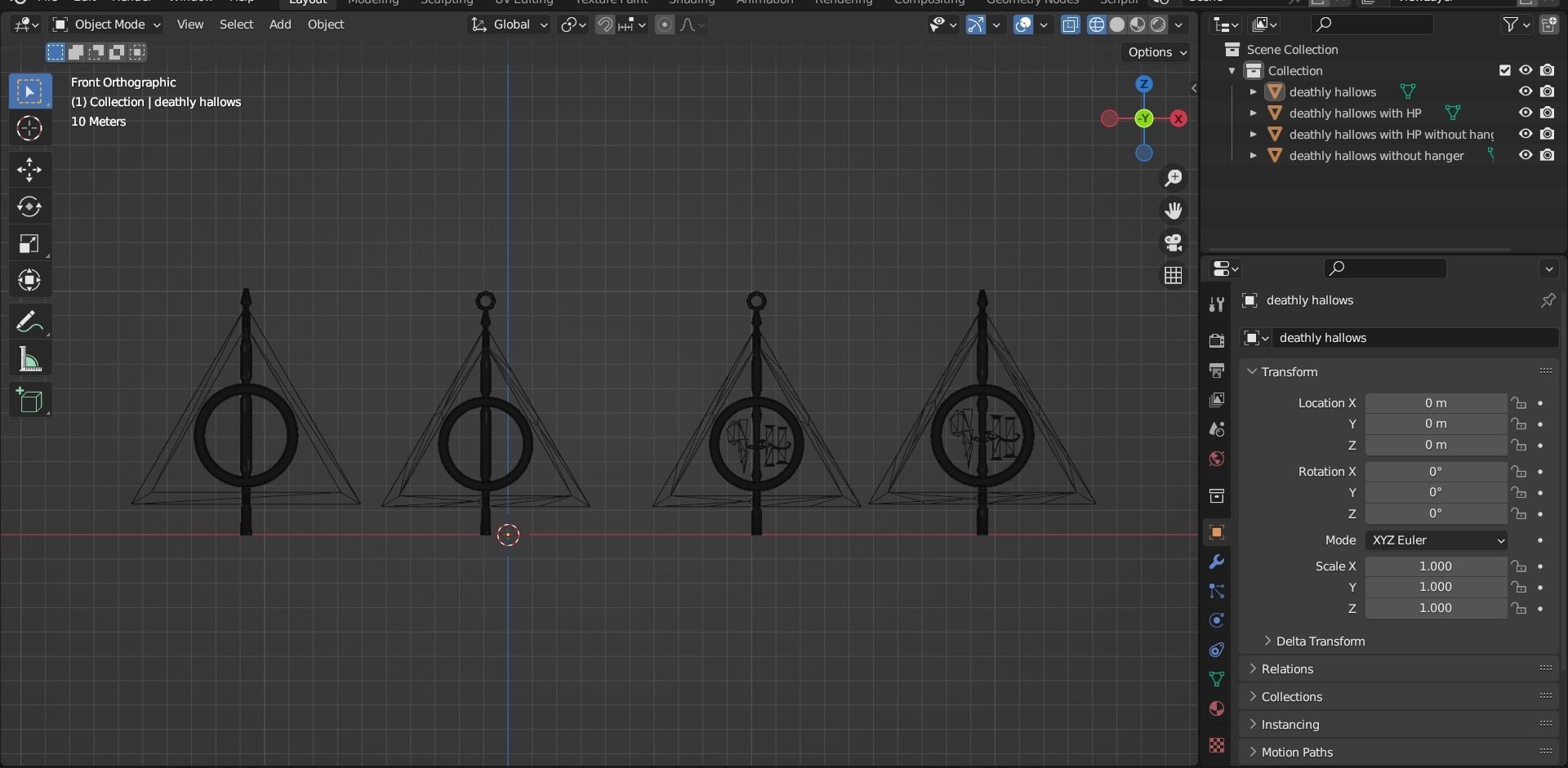Click the X axis on navigation gizmo

coord(1178,118)
